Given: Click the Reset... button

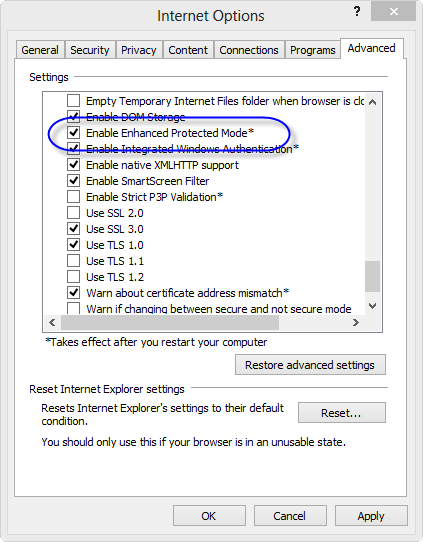Looking at the screenshot, I should coord(341,413).
